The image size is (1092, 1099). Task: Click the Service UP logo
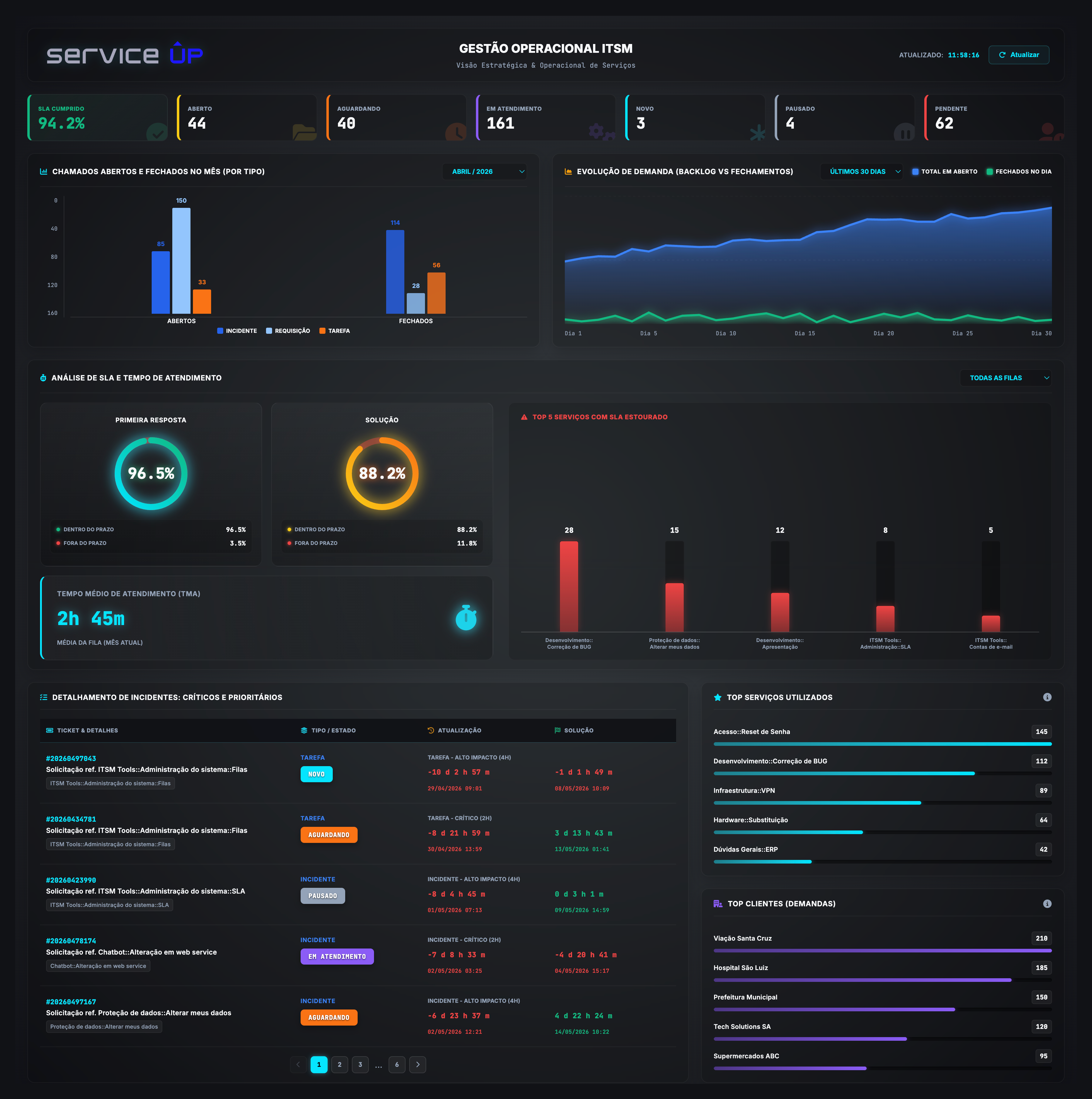(x=125, y=53)
